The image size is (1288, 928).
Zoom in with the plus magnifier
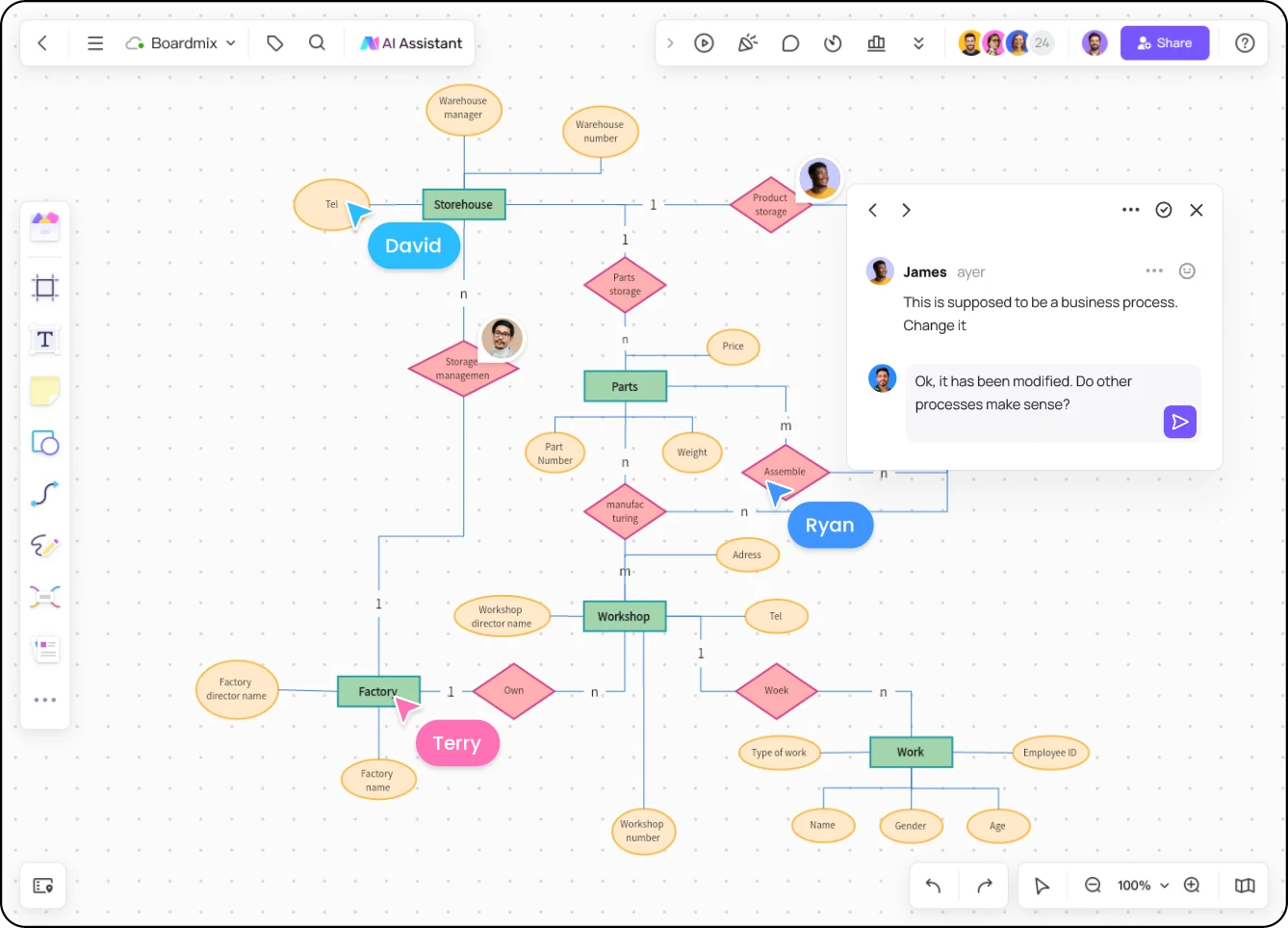tap(1192, 886)
